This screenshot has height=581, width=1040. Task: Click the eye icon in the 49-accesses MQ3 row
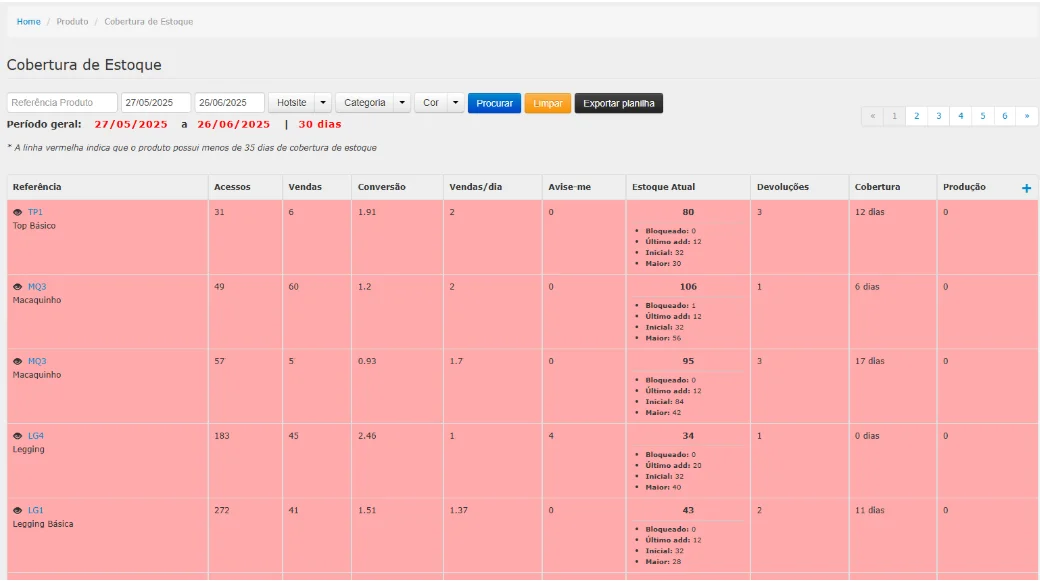[17, 287]
